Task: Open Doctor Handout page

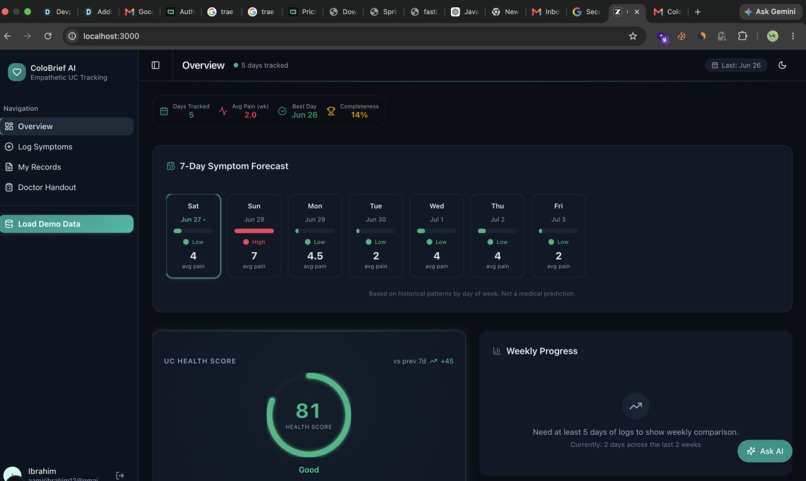Action: point(67,188)
